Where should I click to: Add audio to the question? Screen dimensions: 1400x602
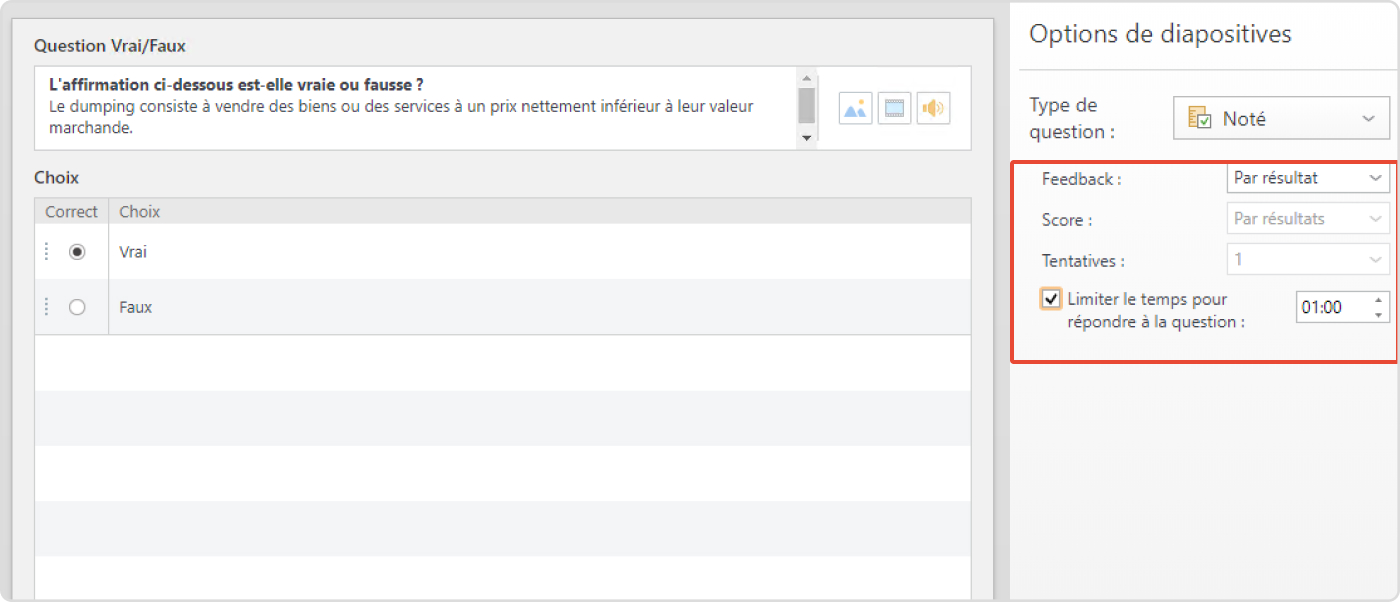tap(933, 108)
